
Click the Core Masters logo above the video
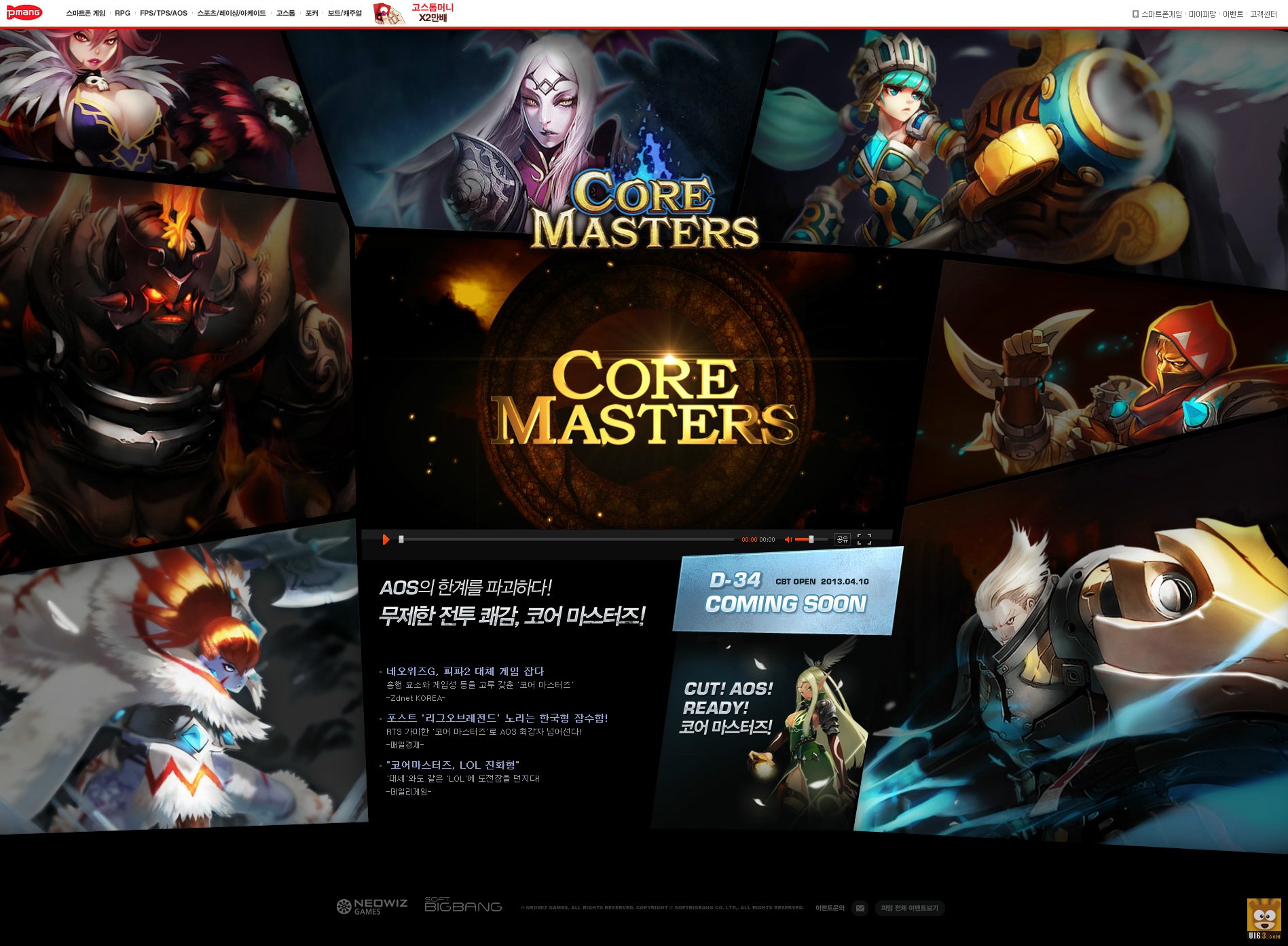coord(644,208)
